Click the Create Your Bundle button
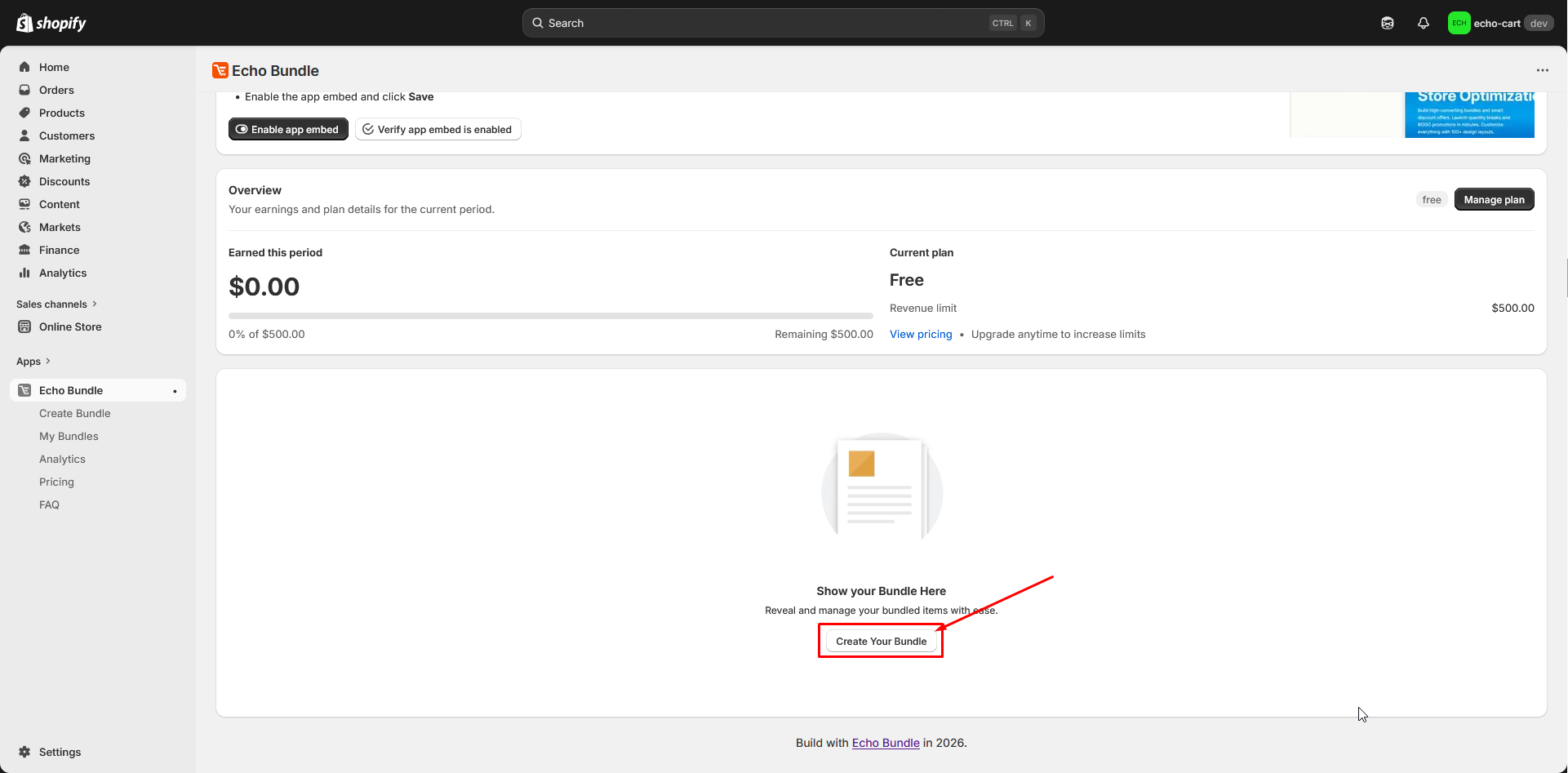Viewport: 1568px width, 773px height. tap(881, 641)
